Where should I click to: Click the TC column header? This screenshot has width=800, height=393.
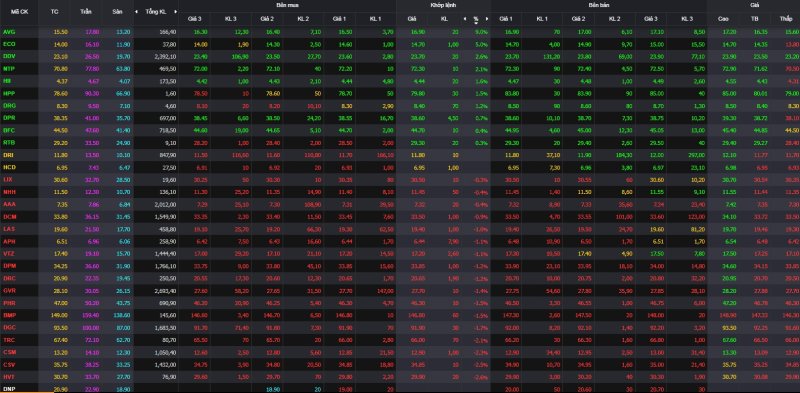55,11
